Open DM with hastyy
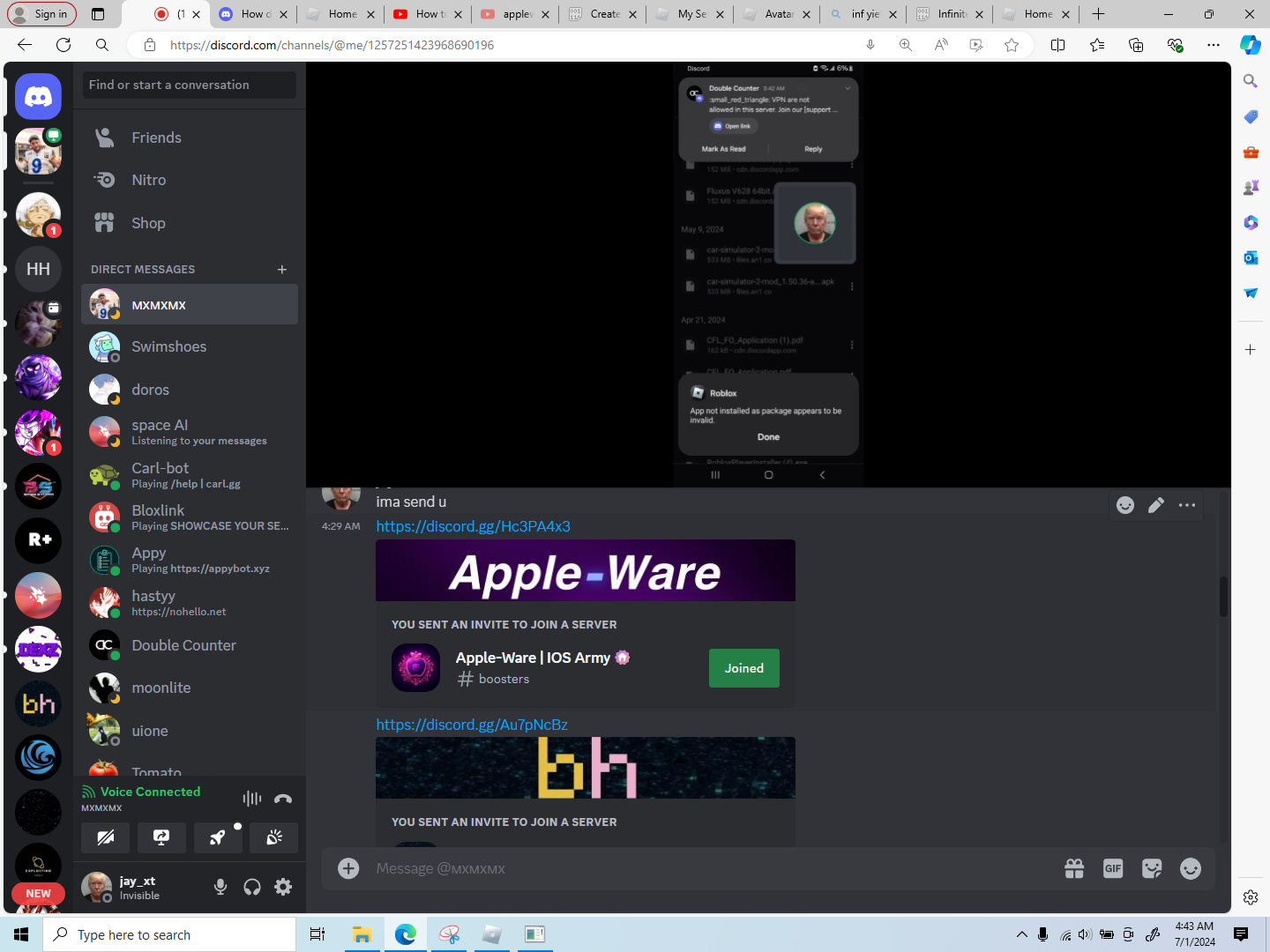Screen dimensions: 1270x952 (x=190, y=603)
